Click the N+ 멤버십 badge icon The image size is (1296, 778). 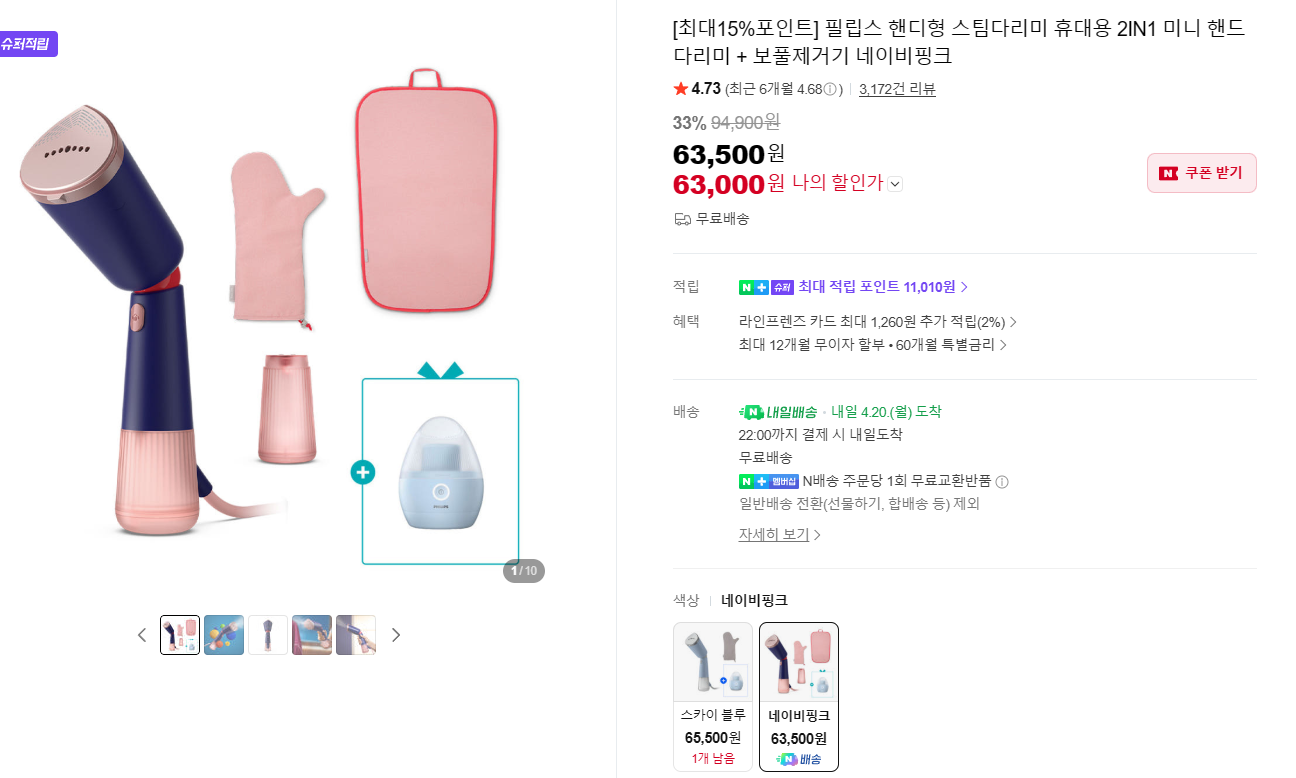[x=768, y=481]
